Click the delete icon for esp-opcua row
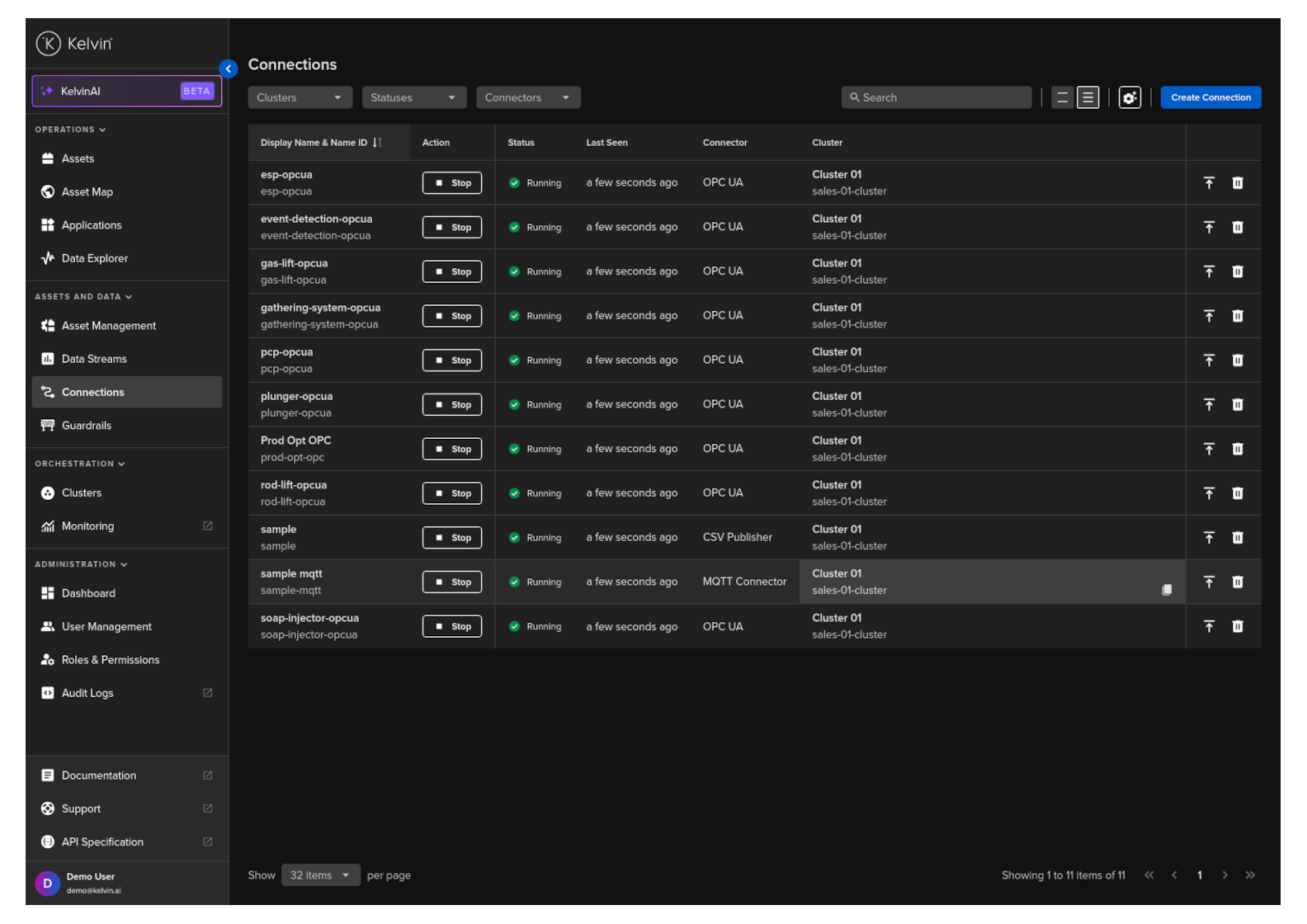This screenshot has width=1307, height=924. coord(1237,183)
